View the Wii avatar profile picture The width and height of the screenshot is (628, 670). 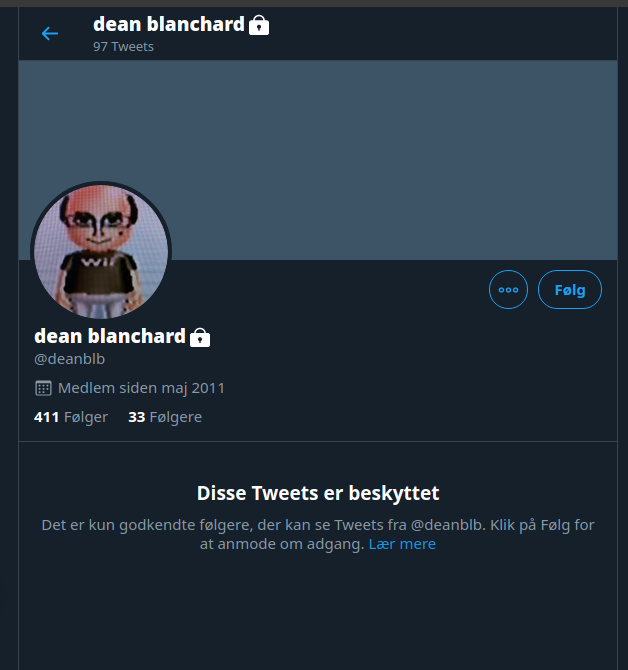tap(101, 252)
